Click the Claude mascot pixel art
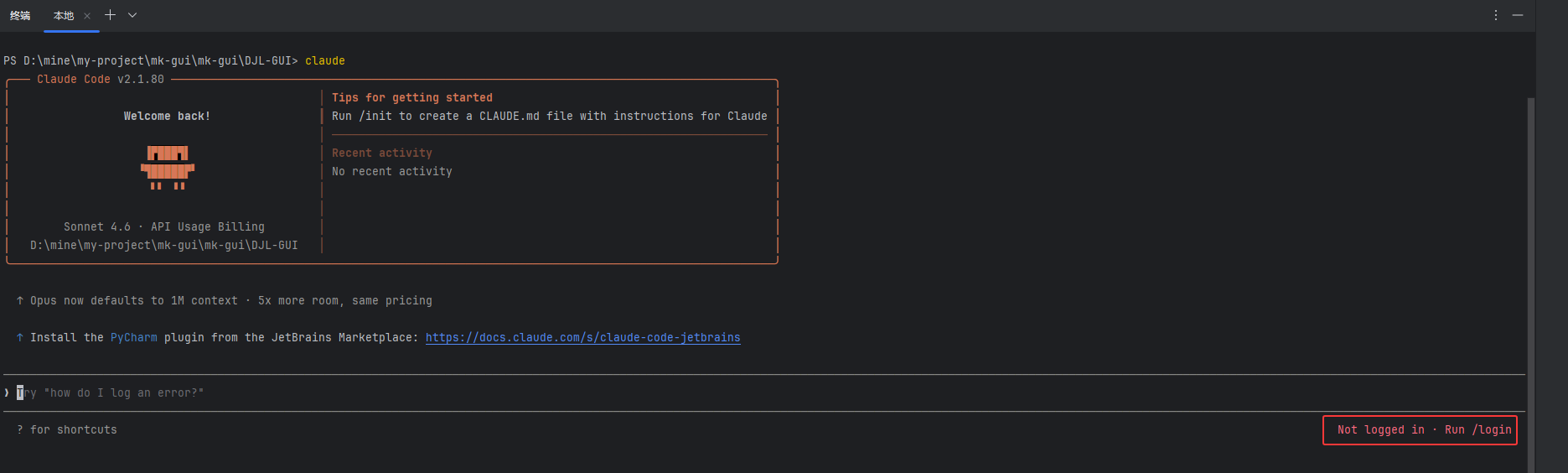 click(x=168, y=168)
